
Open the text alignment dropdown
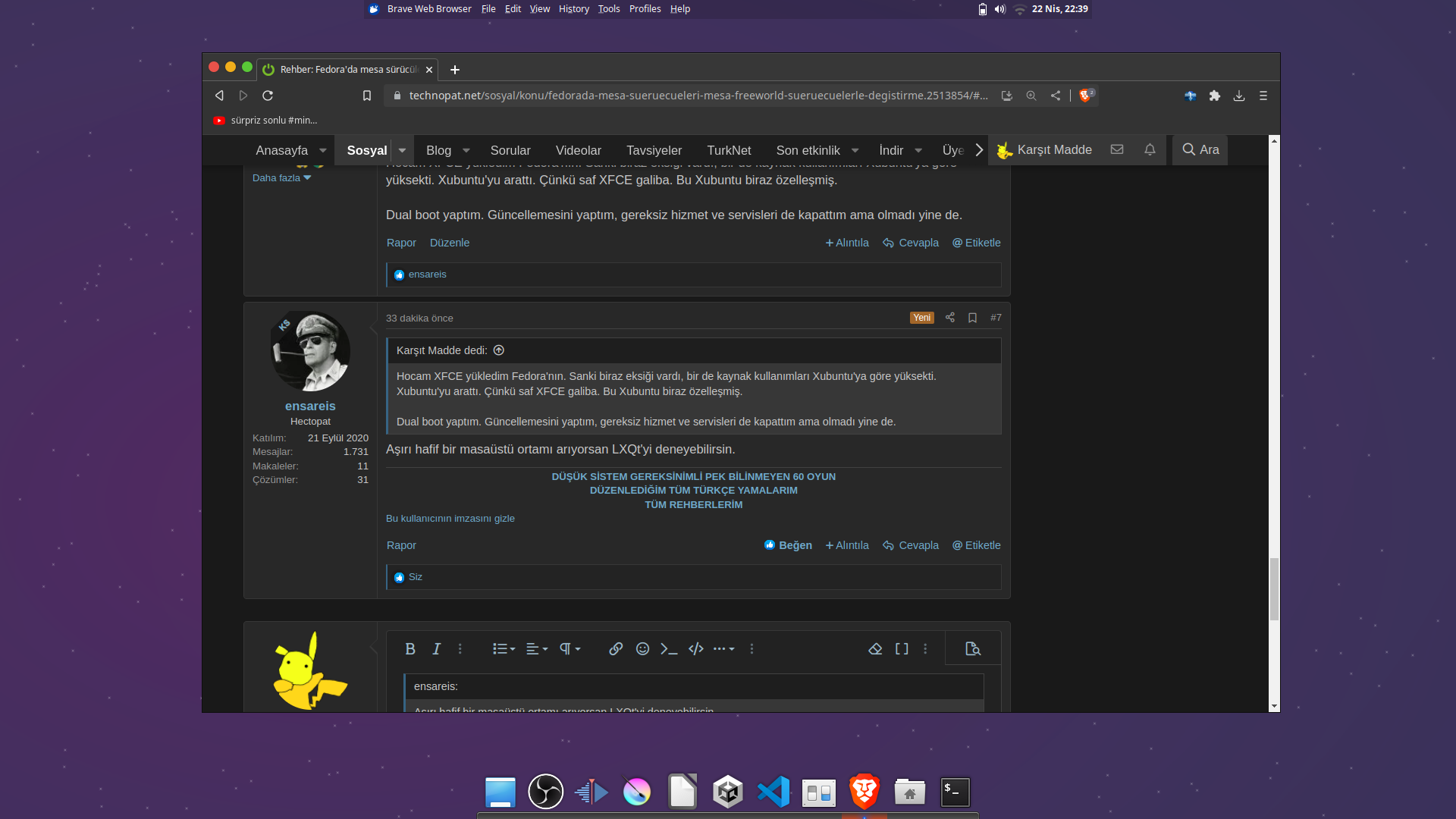536,649
